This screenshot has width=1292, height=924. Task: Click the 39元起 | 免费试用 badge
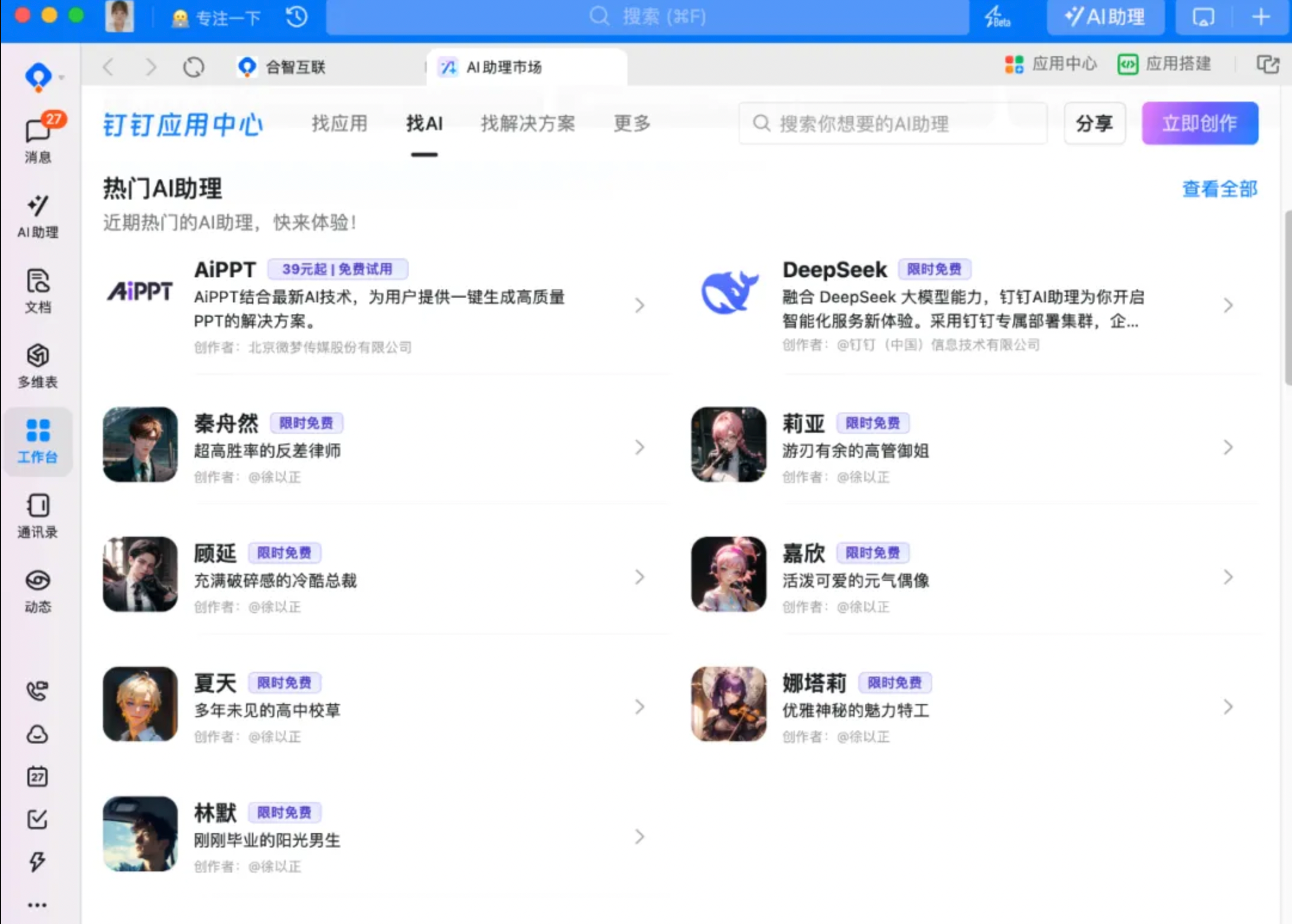[x=338, y=269]
